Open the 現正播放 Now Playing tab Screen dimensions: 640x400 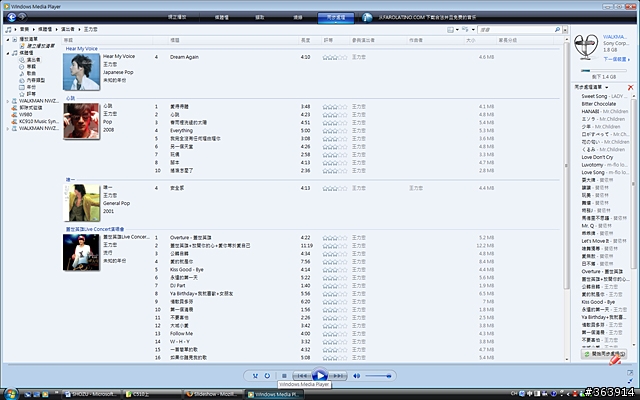coord(177,17)
